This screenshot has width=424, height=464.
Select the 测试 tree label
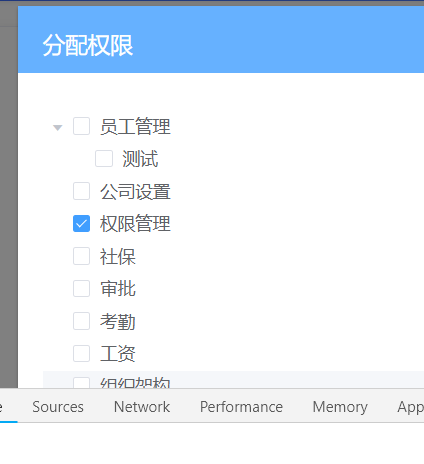[140, 159]
